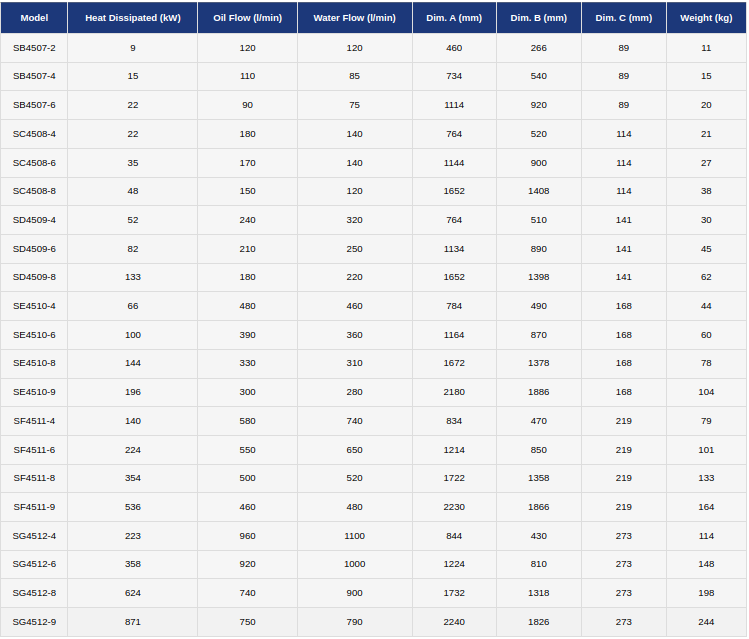The height and width of the screenshot is (639, 749).
Task: Click heat dissipated value 871
Action: point(132,622)
